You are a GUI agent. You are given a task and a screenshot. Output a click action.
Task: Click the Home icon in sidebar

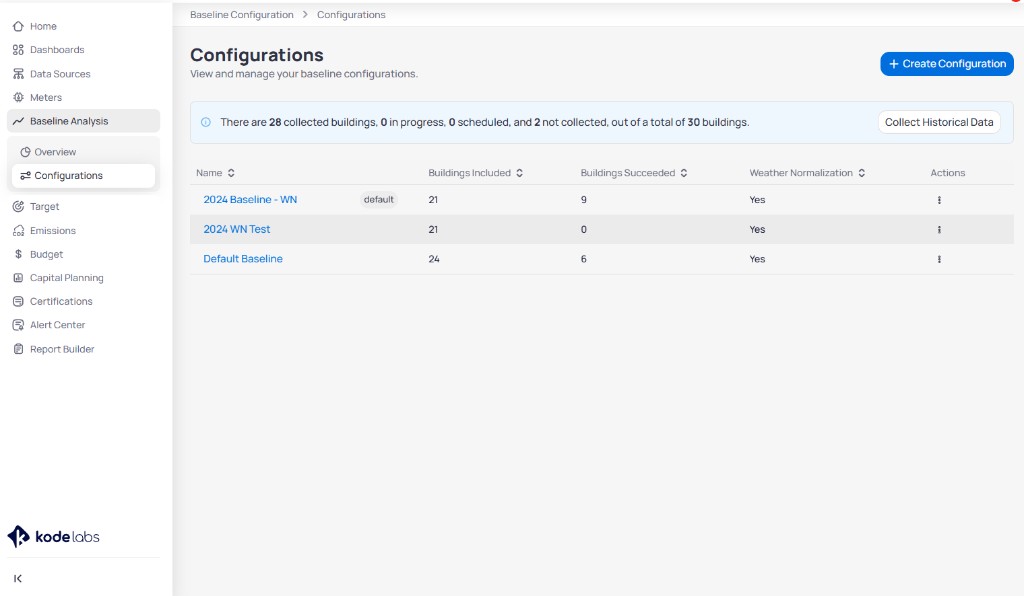(x=18, y=26)
